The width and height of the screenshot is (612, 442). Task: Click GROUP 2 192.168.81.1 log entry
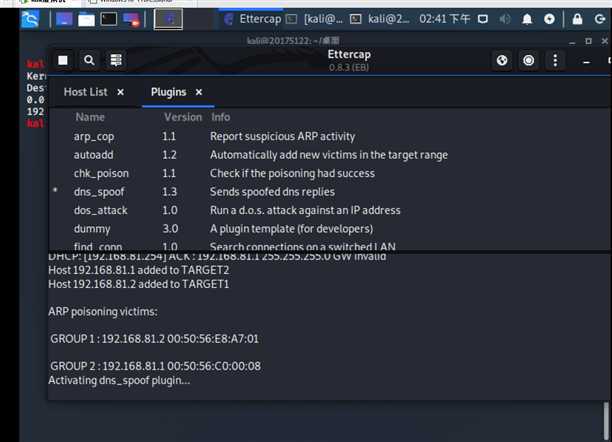point(155,366)
